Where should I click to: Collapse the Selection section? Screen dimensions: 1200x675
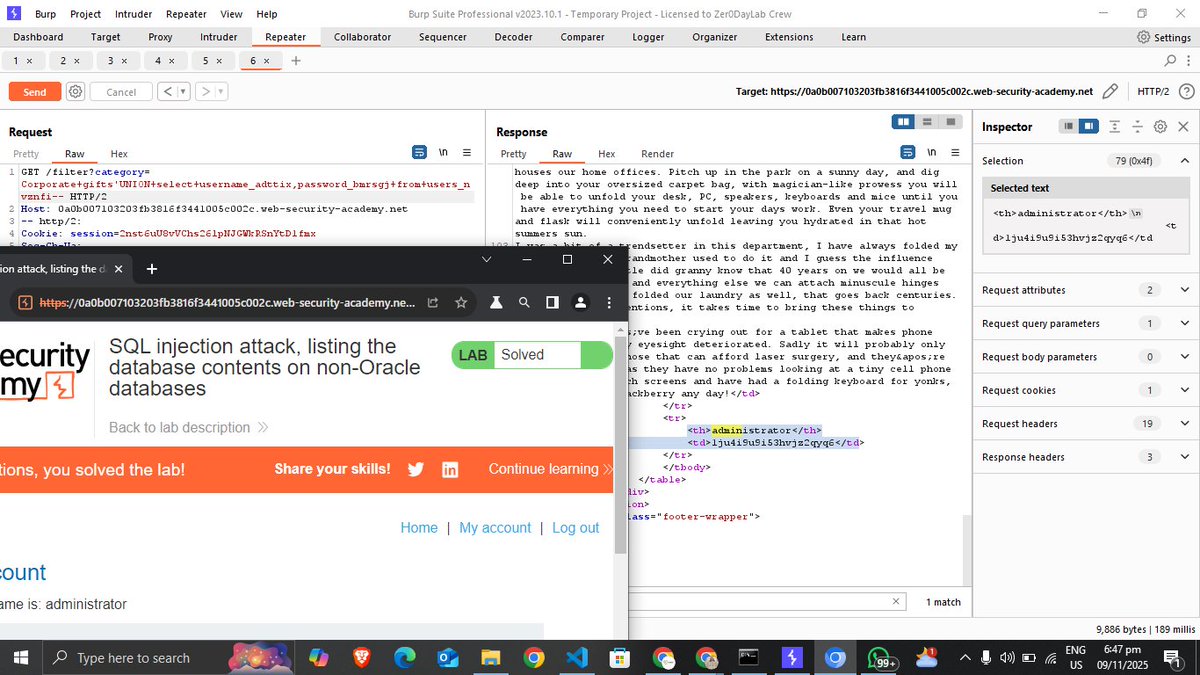point(1185,161)
